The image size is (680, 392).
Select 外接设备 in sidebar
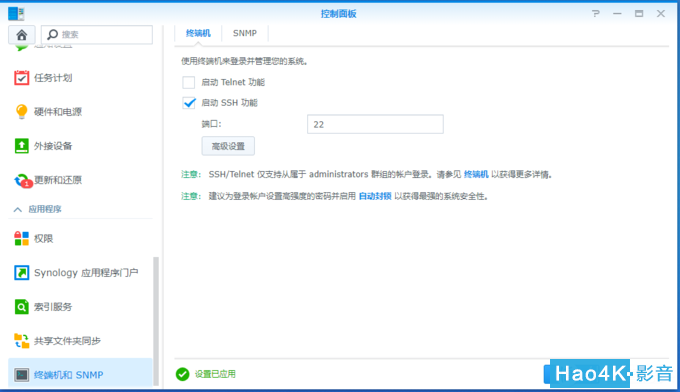click(x=53, y=146)
